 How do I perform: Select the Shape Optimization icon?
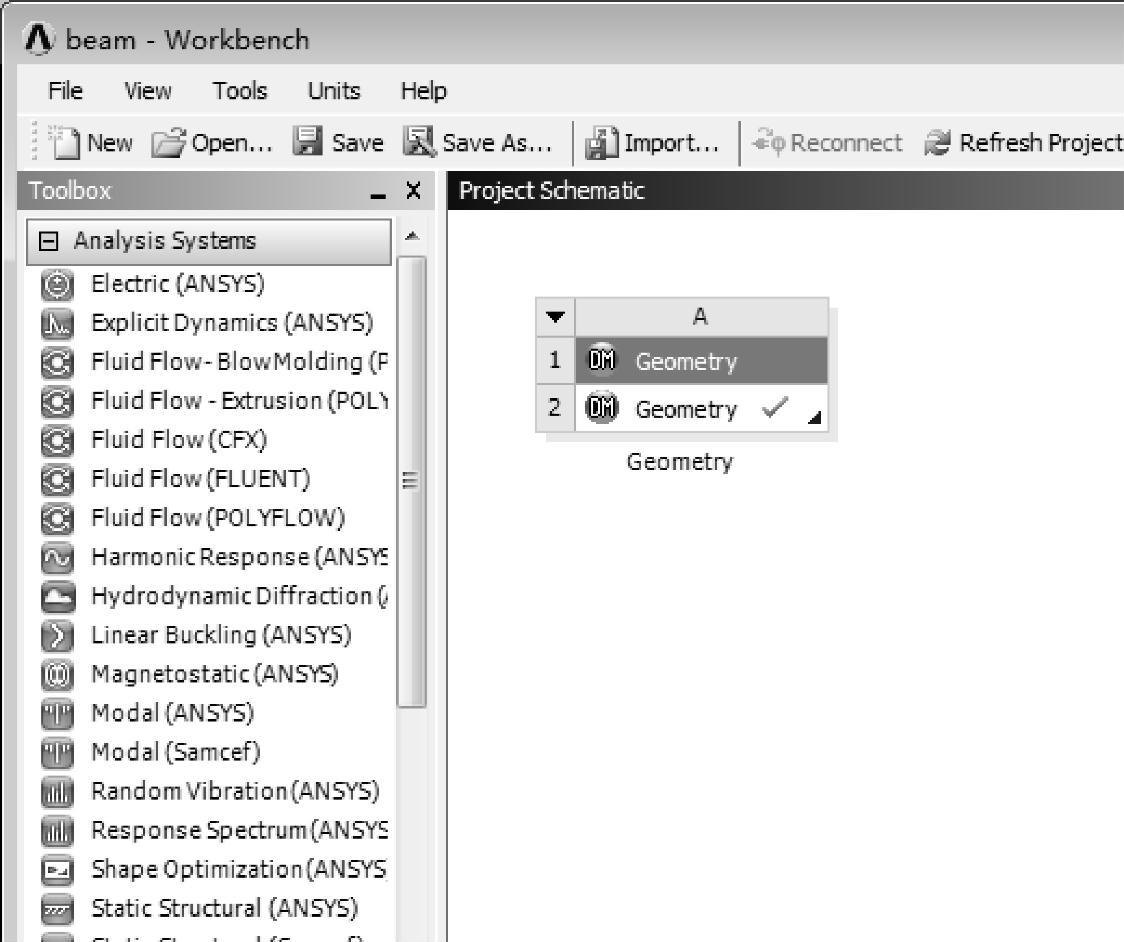pos(57,870)
